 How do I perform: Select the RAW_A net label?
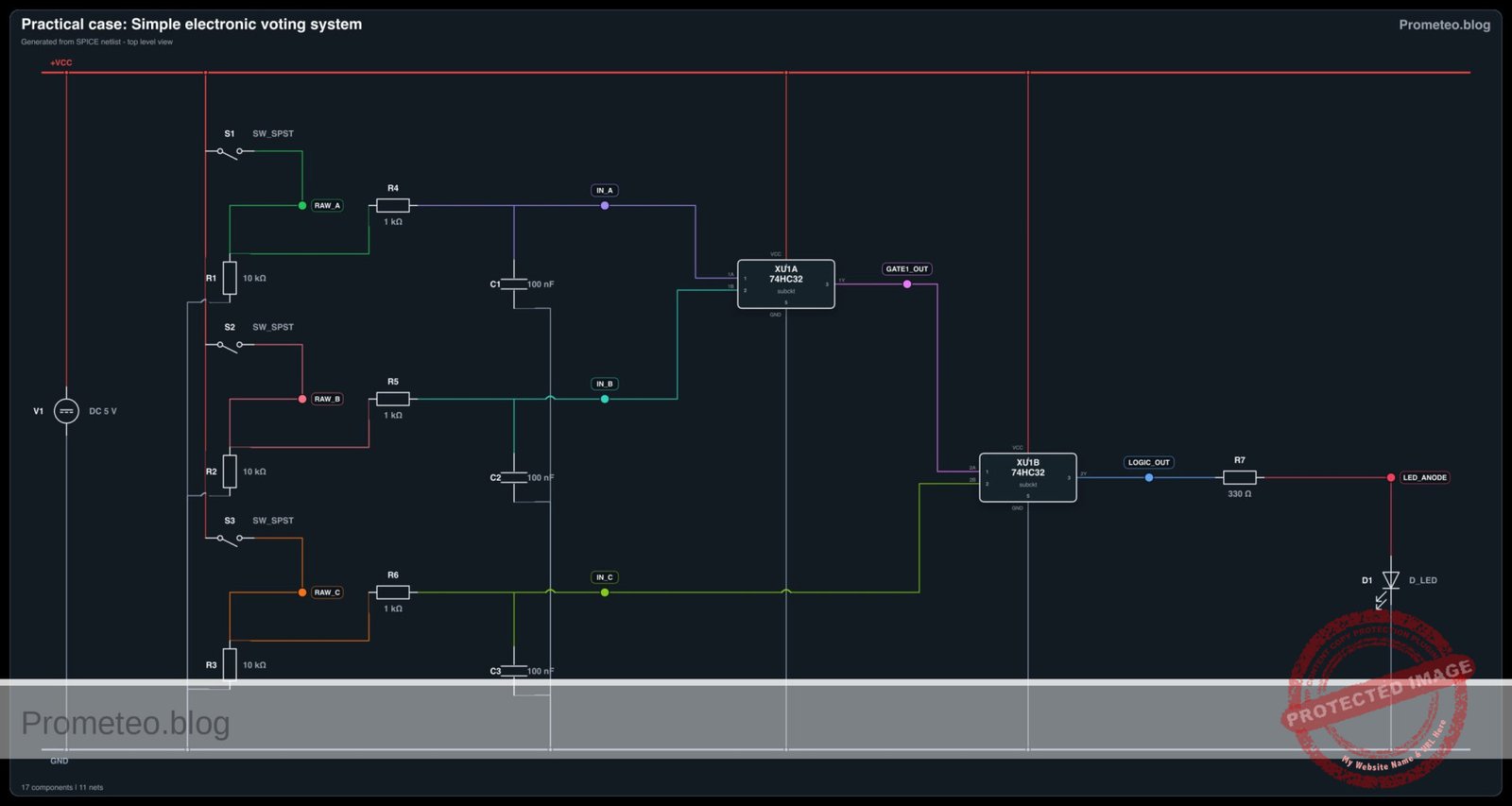click(327, 205)
